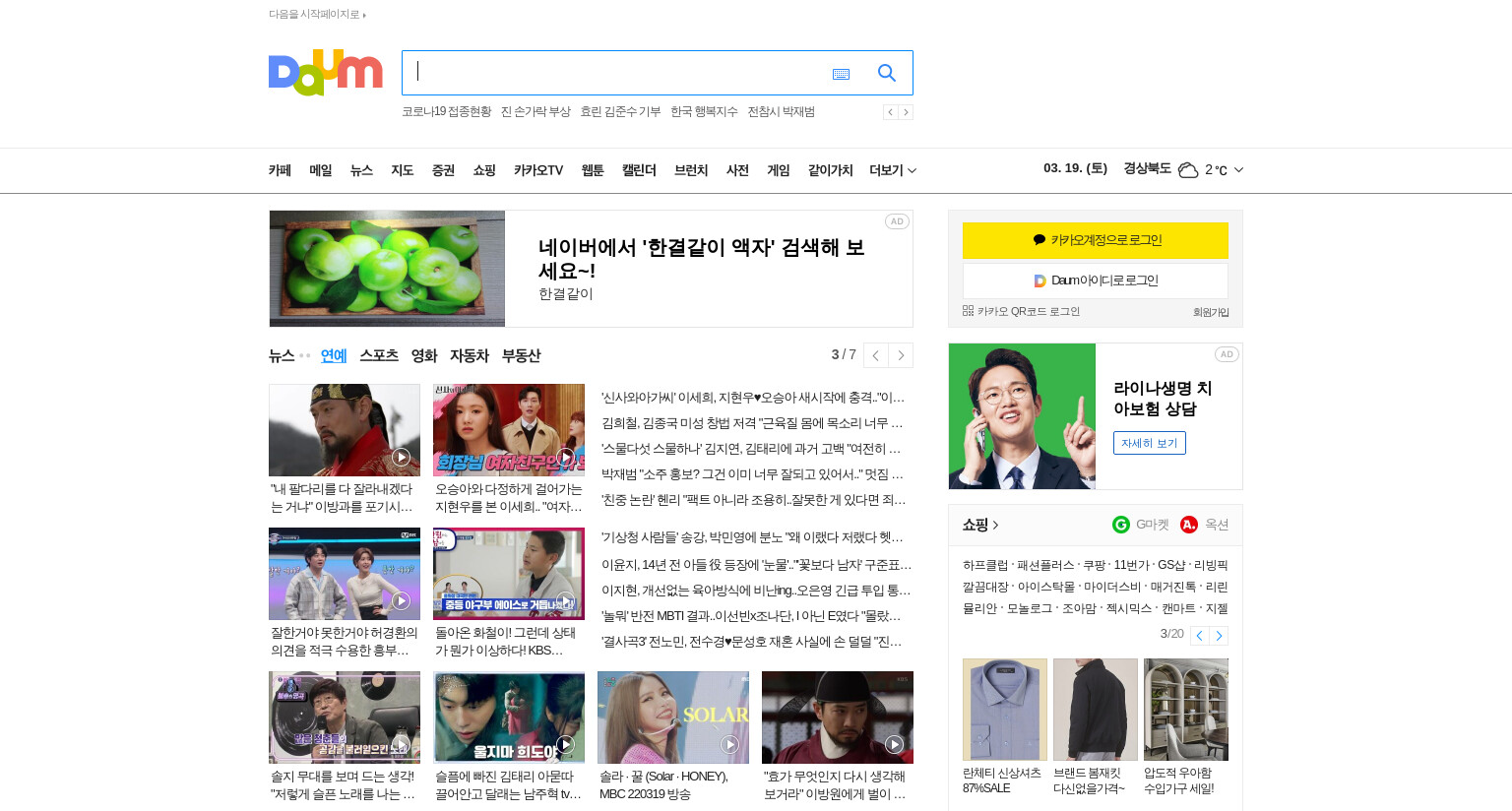Viewport: 1512px width, 811px height.
Task: Open the 돌아온 화철이 video thumbnail
Action: [x=509, y=574]
